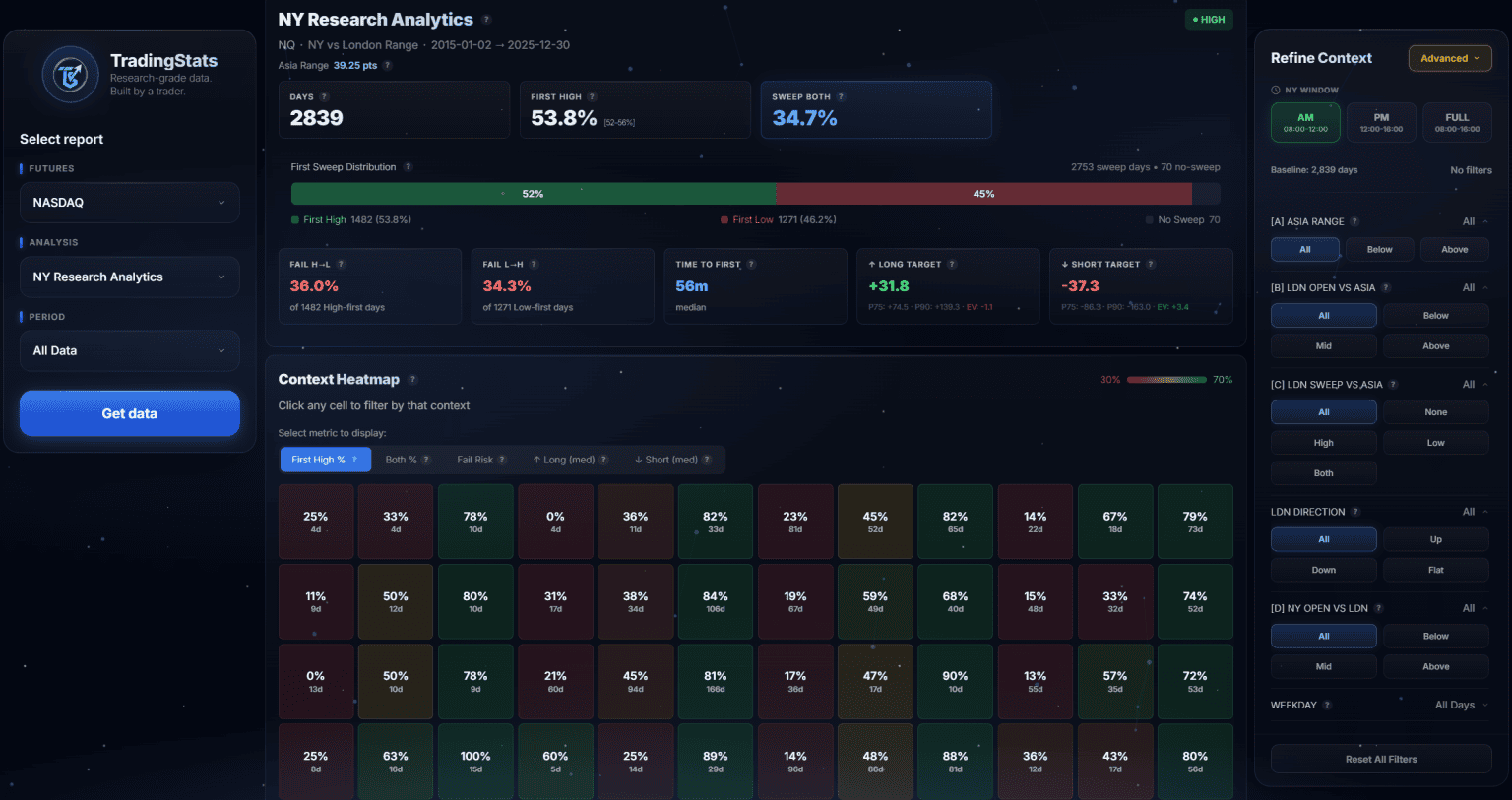Select the FULL 08:00-16:00 window
1512x800 pixels.
[x=1457, y=123]
